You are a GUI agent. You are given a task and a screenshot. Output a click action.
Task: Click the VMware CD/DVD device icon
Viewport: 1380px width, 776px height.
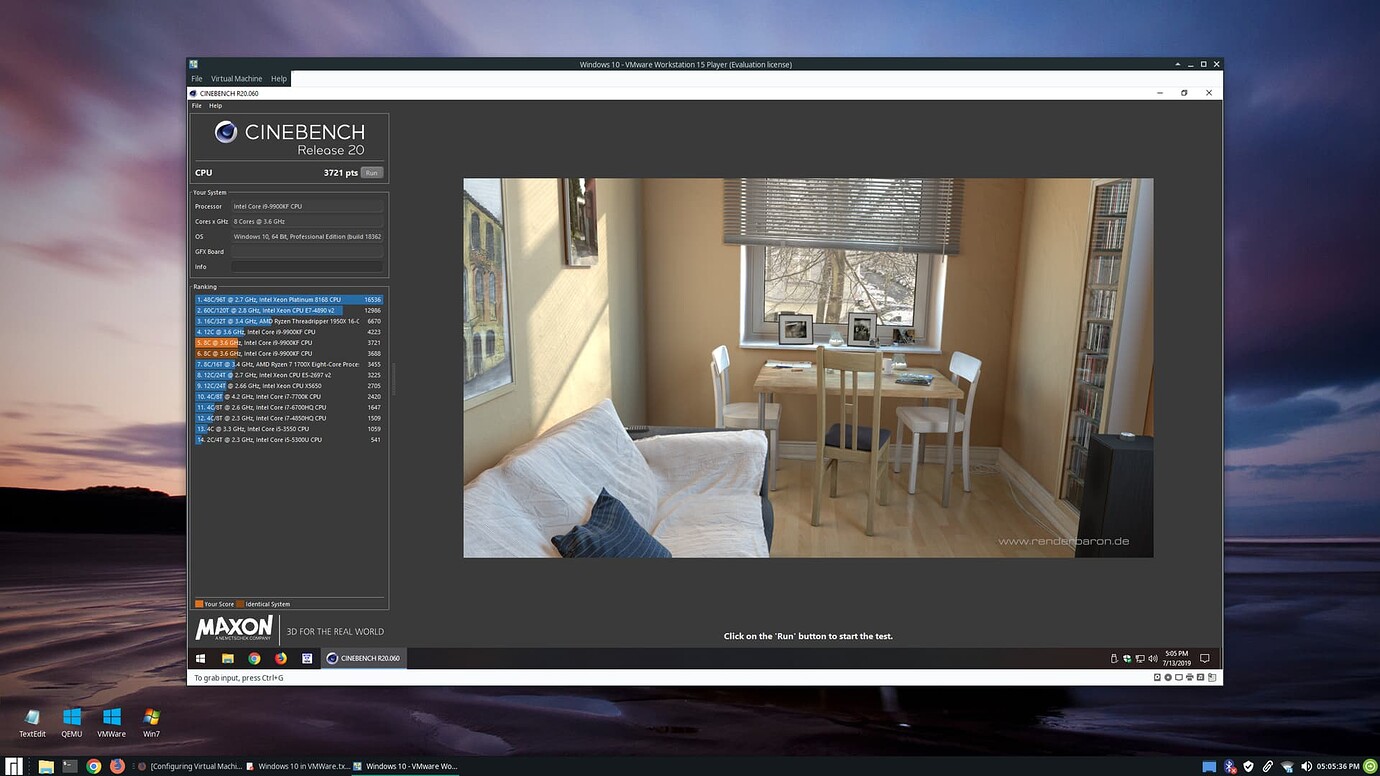coord(1170,678)
